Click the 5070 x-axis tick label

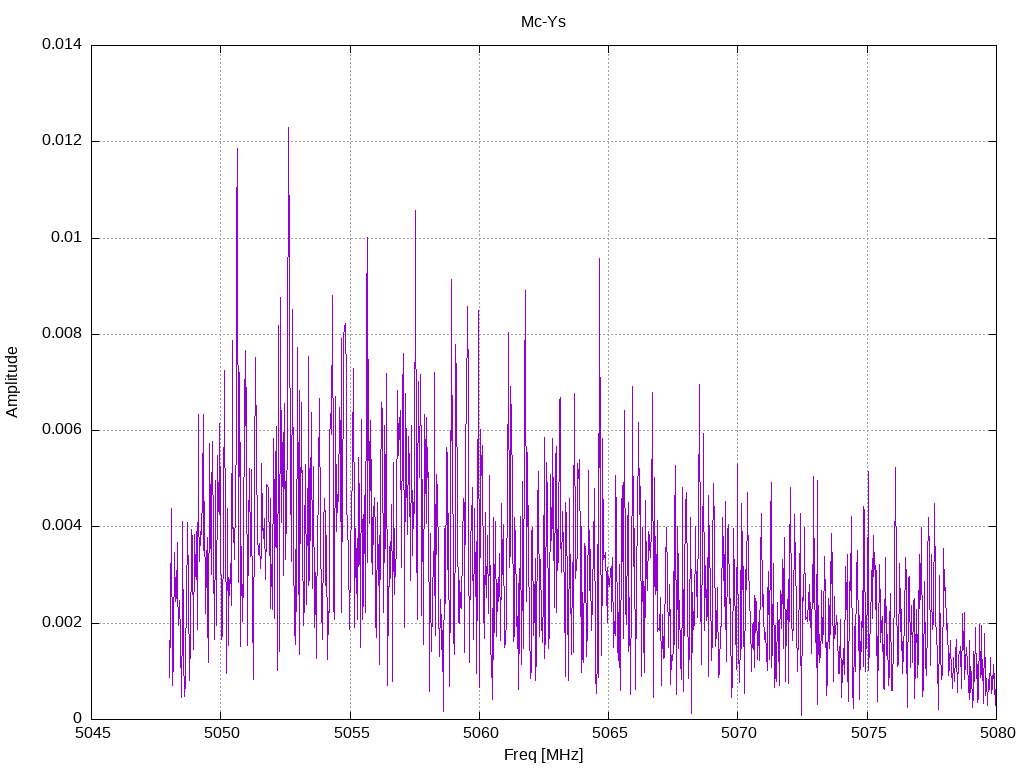tap(739, 733)
